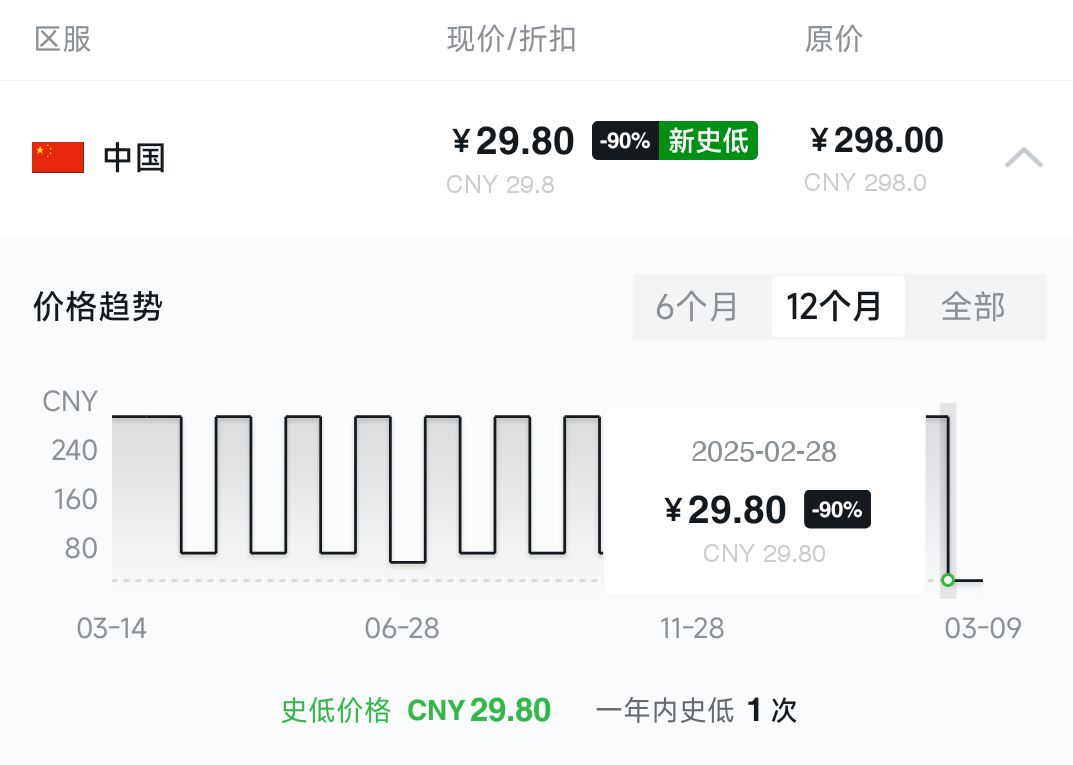Viewport: 1073px width, 765px height.
Task: Switch to the 6个月 trend tab
Action: pyautogui.click(x=697, y=307)
